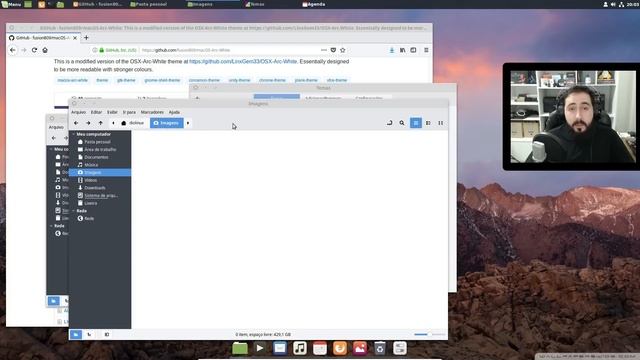640x360 pixels.
Task: Open Firefox library
Action: coord(402,50)
